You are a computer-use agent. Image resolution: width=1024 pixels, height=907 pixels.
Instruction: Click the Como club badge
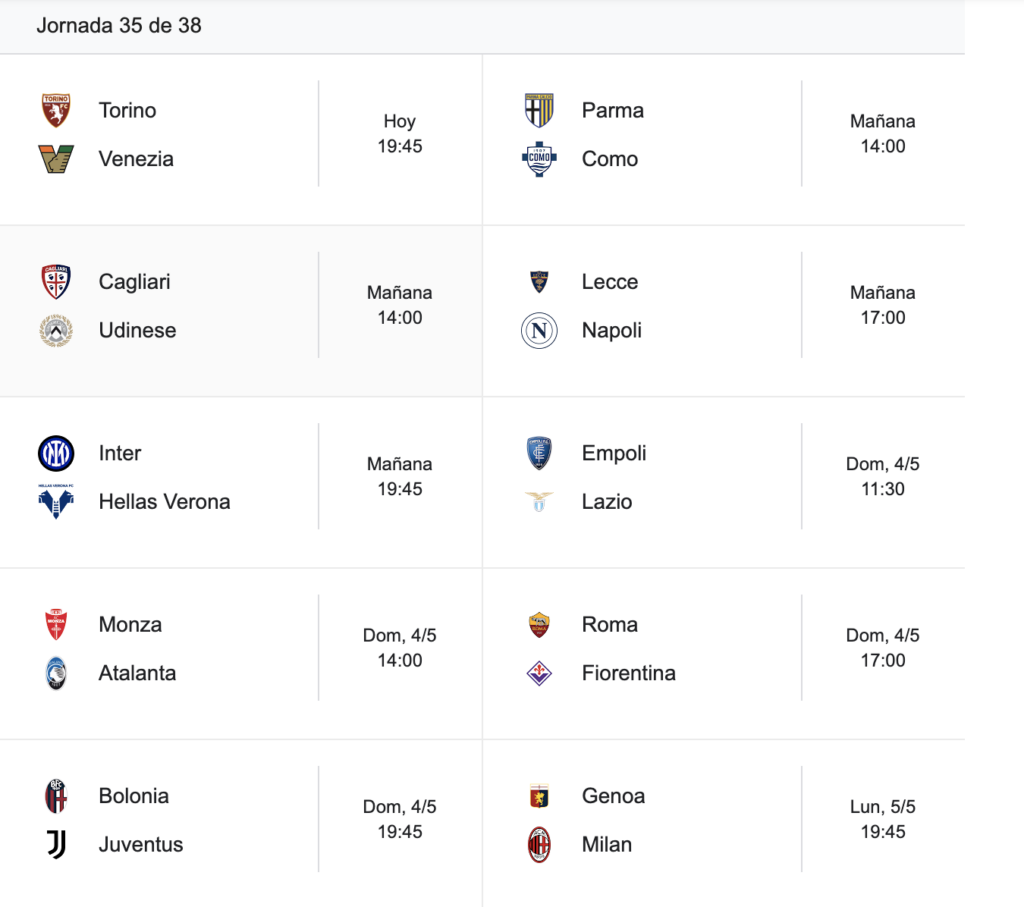pyautogui.click(x=539, y=159)
